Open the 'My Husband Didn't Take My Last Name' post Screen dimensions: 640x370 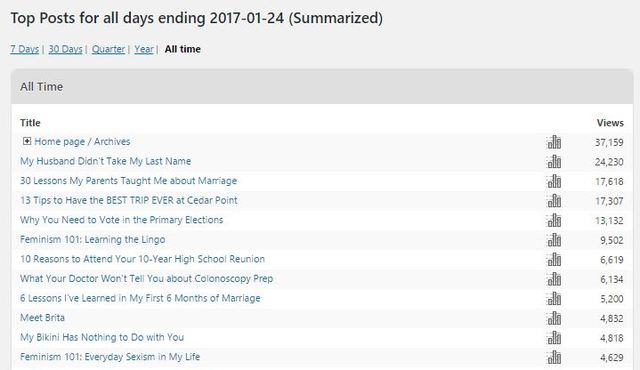105,161
